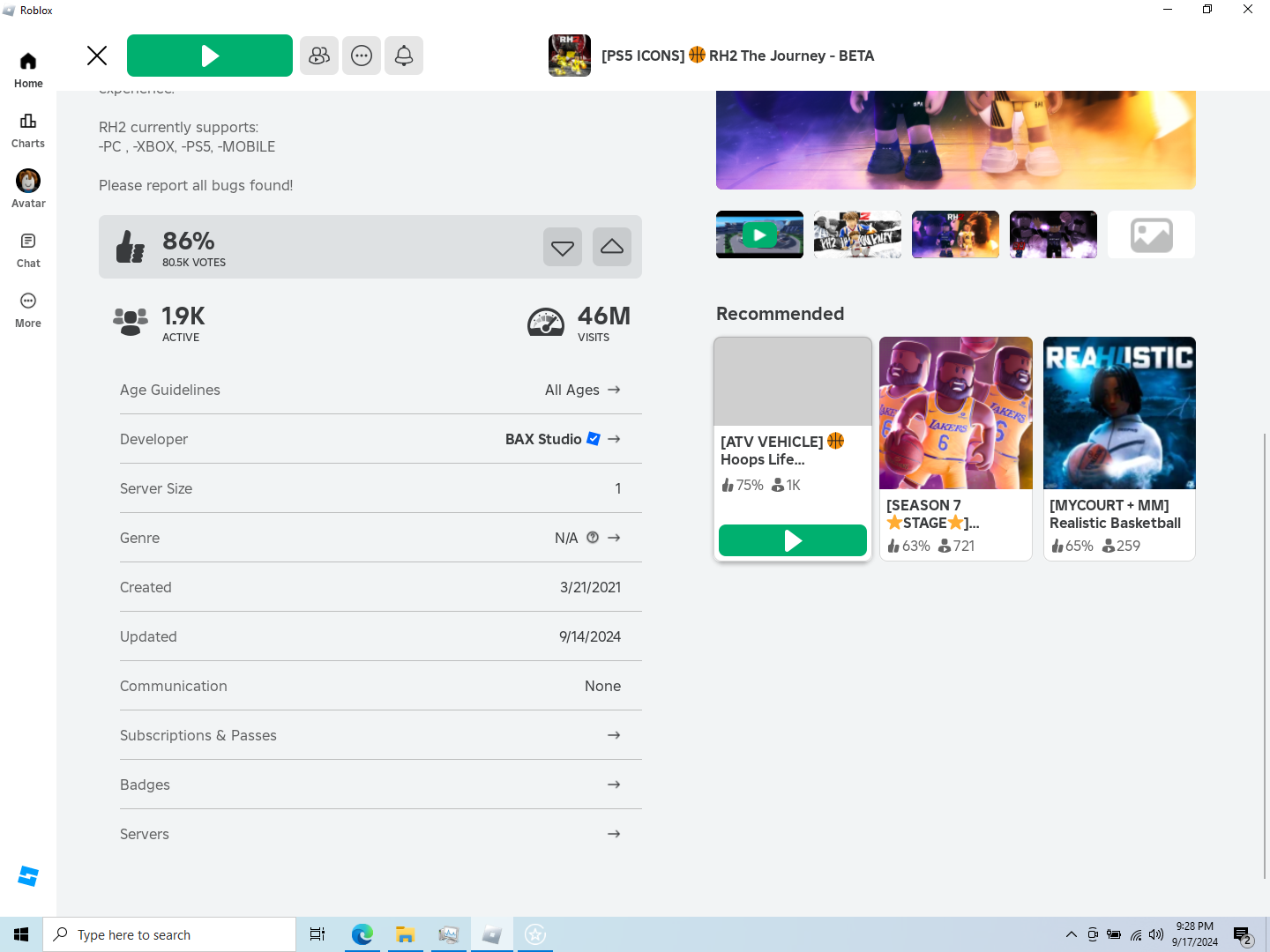
Task: Click the 86% thumbs-up rating icon
Action: point(131,247)
